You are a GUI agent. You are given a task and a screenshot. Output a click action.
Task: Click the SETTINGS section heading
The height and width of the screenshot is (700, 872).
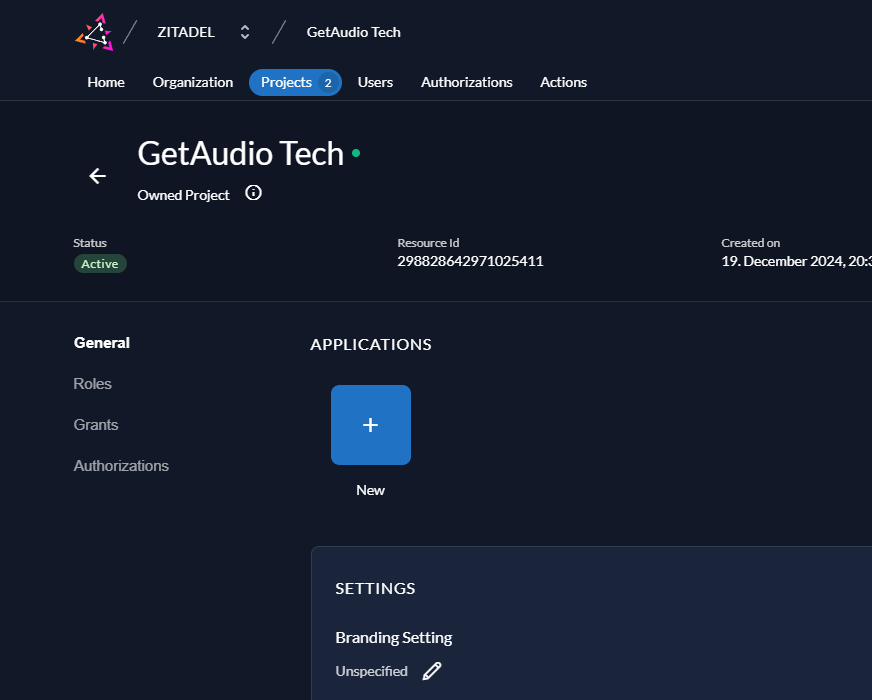tap(375, 588)
